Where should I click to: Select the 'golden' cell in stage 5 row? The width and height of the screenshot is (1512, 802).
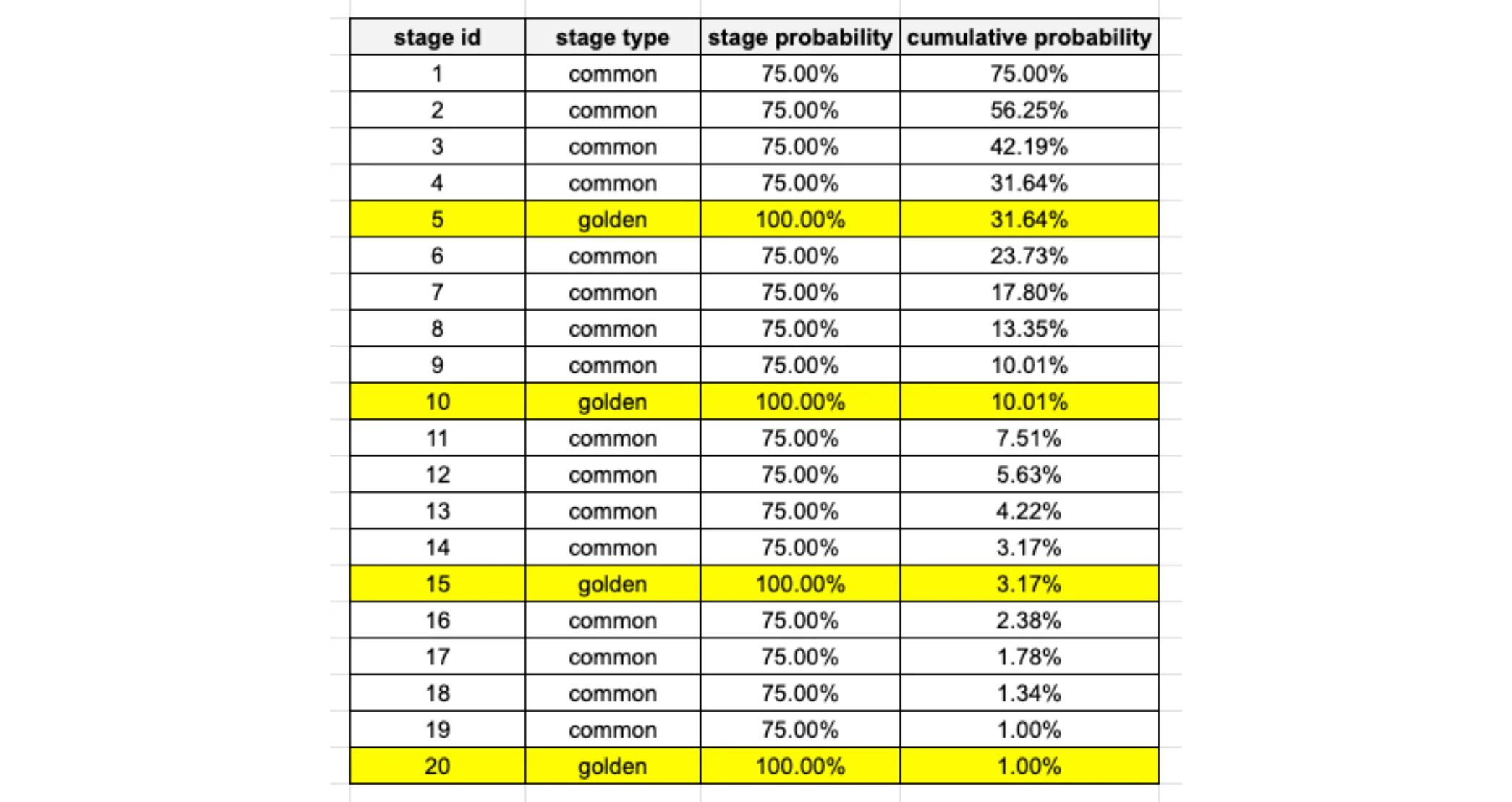612,219
